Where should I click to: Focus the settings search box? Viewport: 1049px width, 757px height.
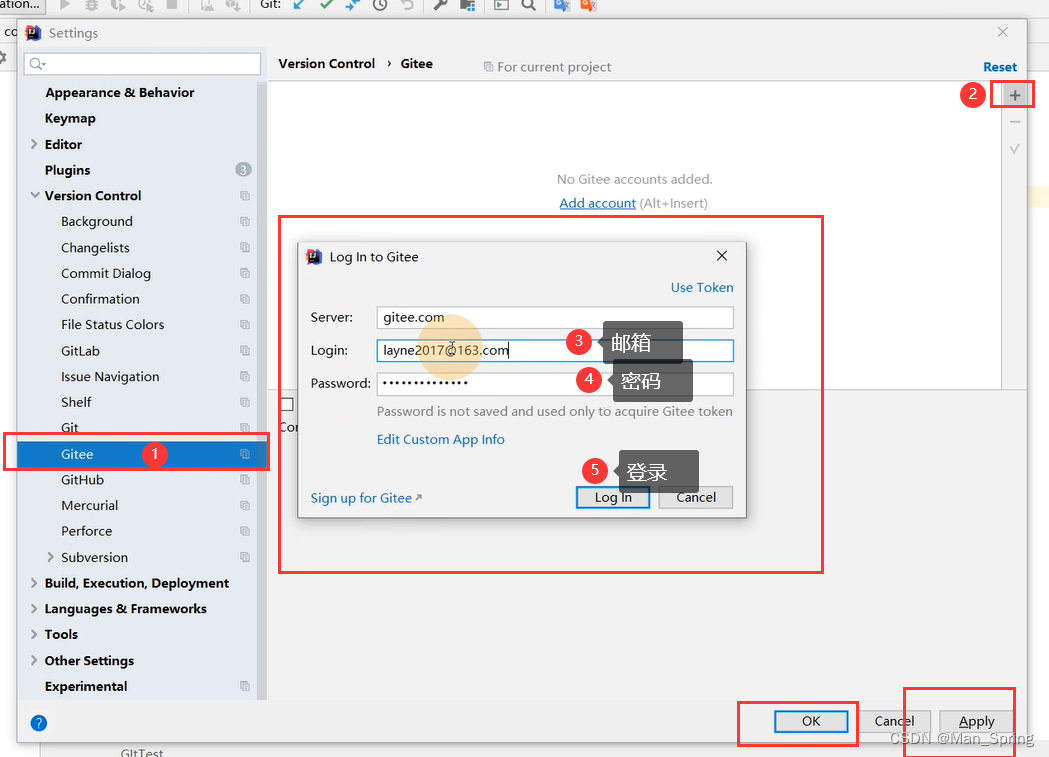tap(142, 64)
